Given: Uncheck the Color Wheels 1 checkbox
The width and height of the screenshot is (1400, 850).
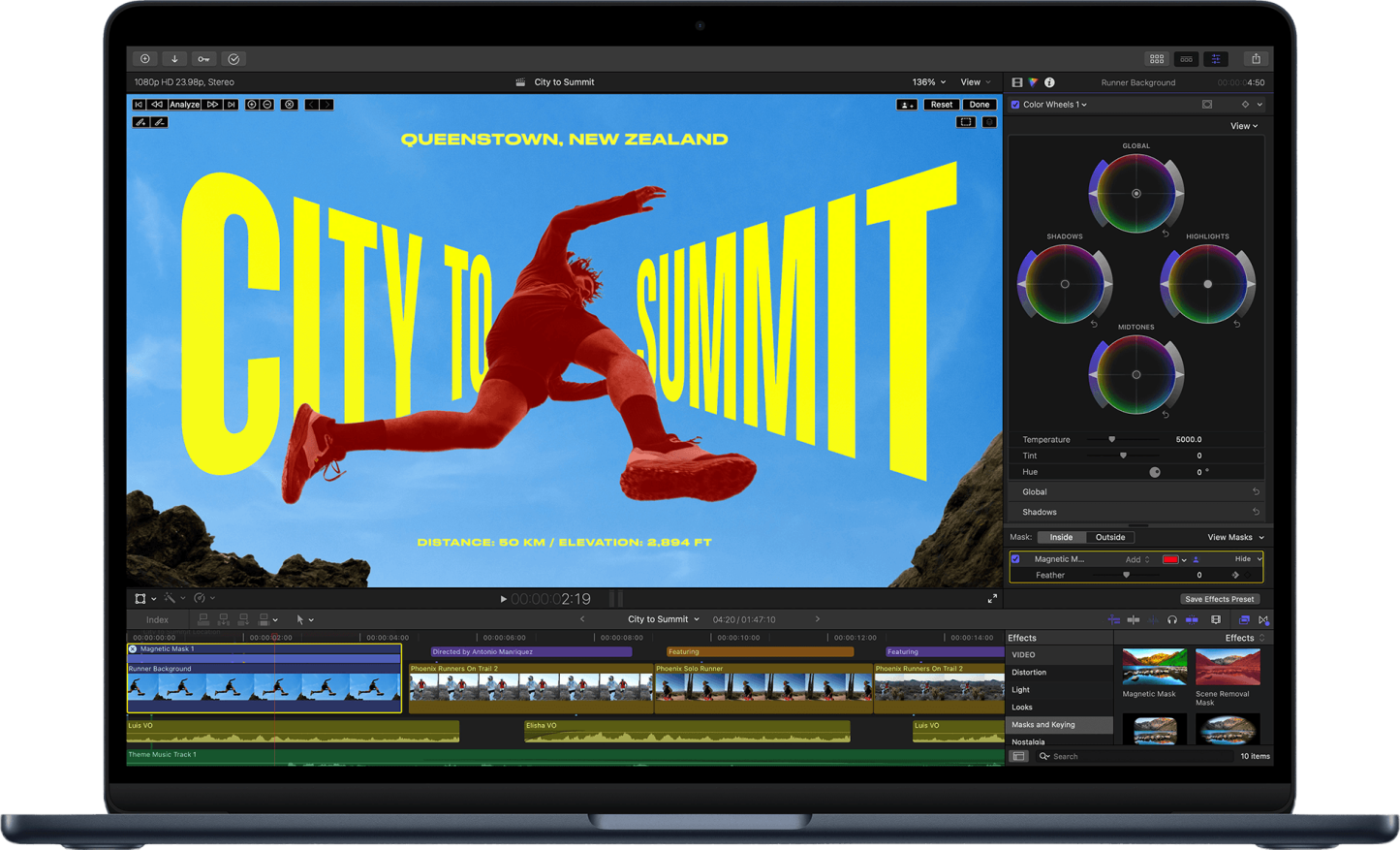Looking at the screenshot, I should pyautogui.click(x=1015, y=105).
